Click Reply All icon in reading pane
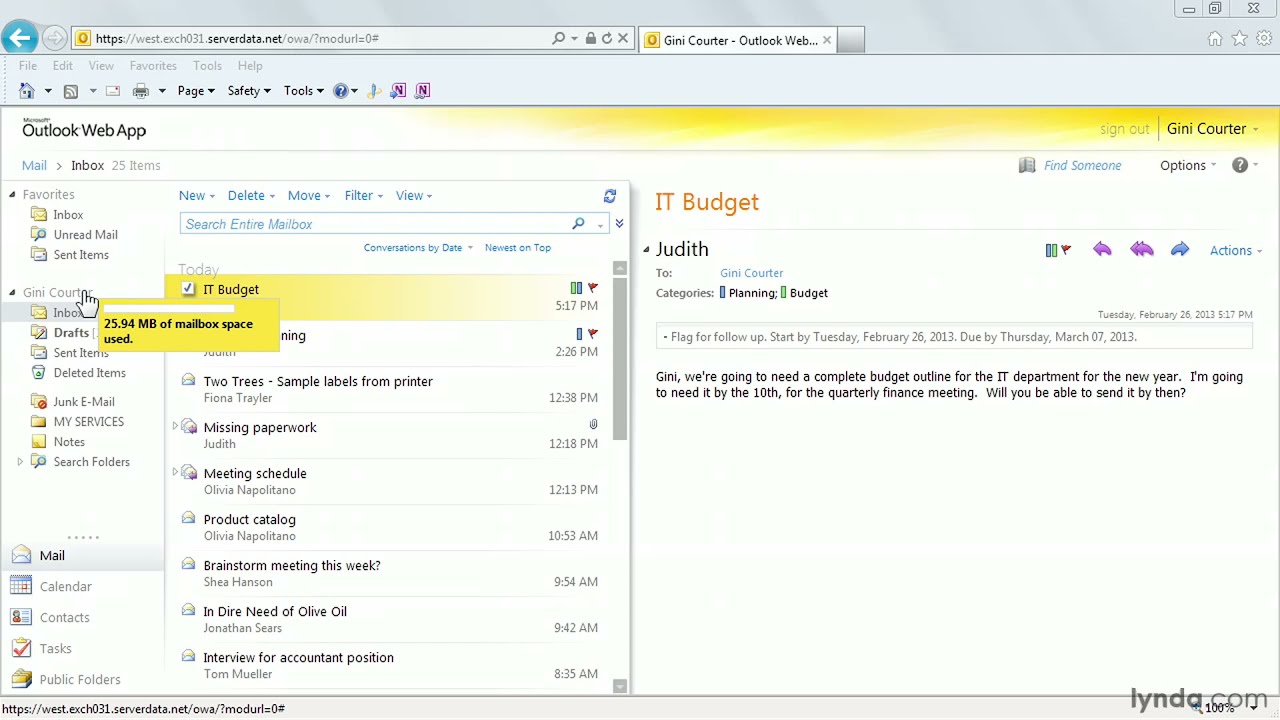This screenshot has width=1280, height=720. [x=1141, y=250]
